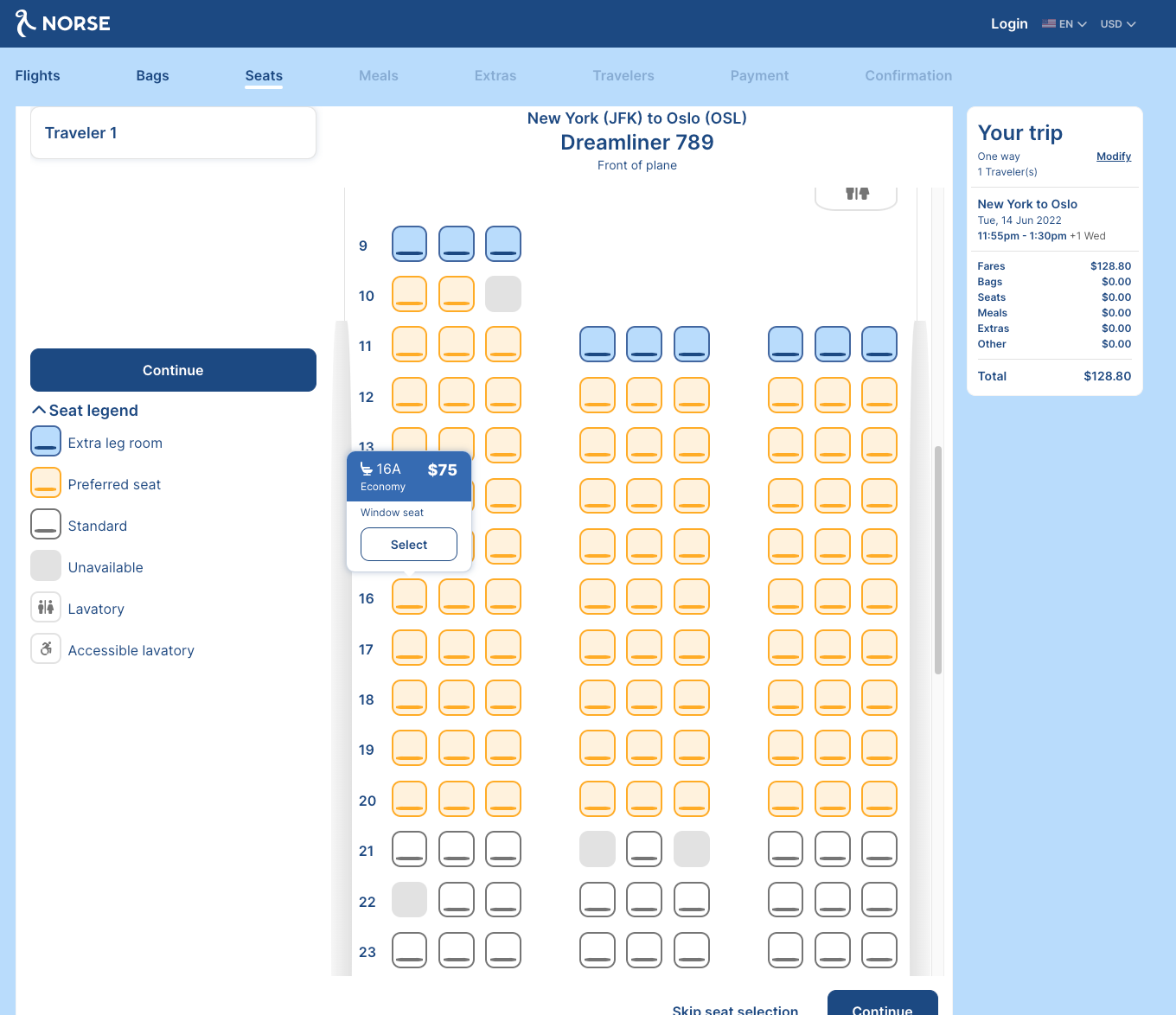Image resolution: width=1176 pixels, height=1015 pixels.
Task: Click the Fares $128.80 value
Action: (x=1111, y=266)
